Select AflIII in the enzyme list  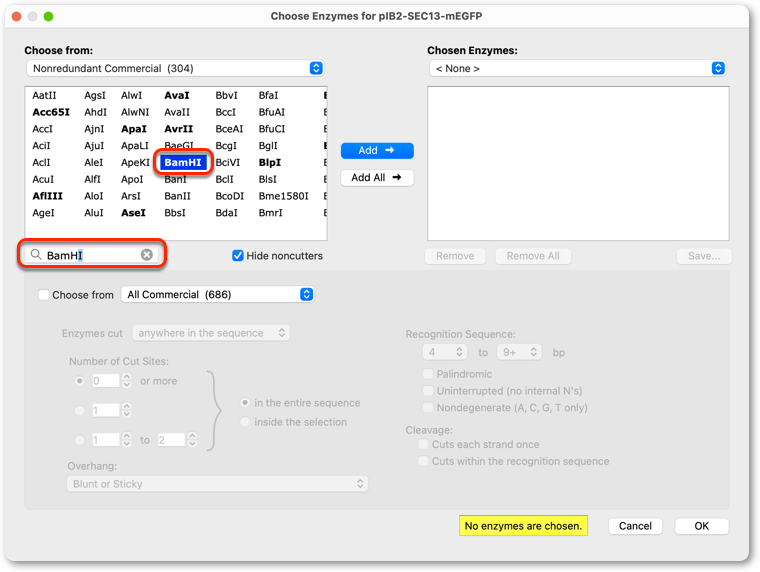pyautogui.click(x=48, y=196)
